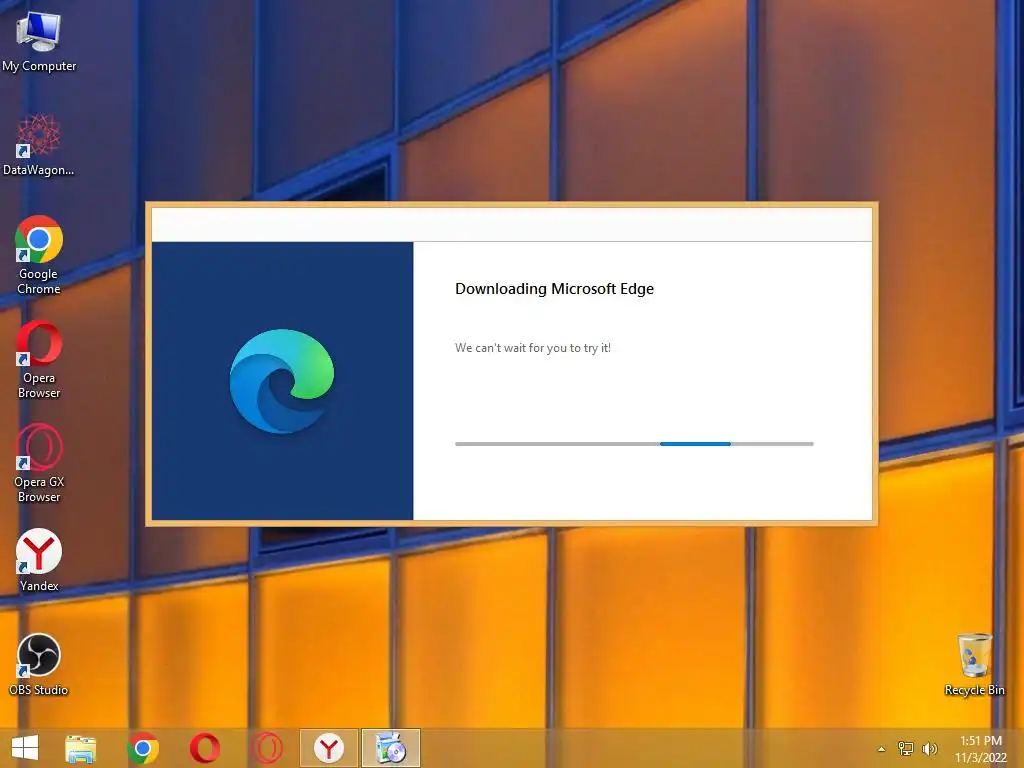Screen dimensions: 1024x768
Task: Open the Windows Start button
Action: [25, 748]
